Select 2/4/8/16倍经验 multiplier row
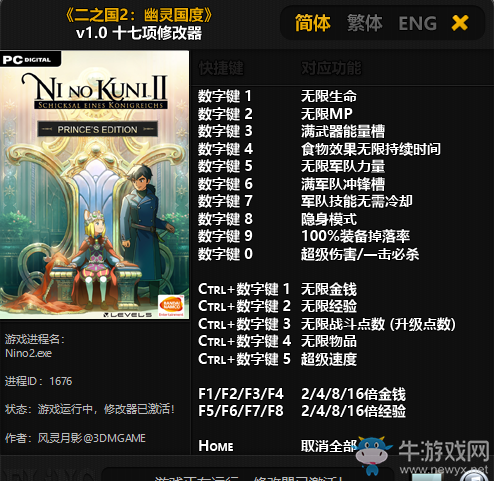This screenshot has width=494, height=481. tap(302, 411)
